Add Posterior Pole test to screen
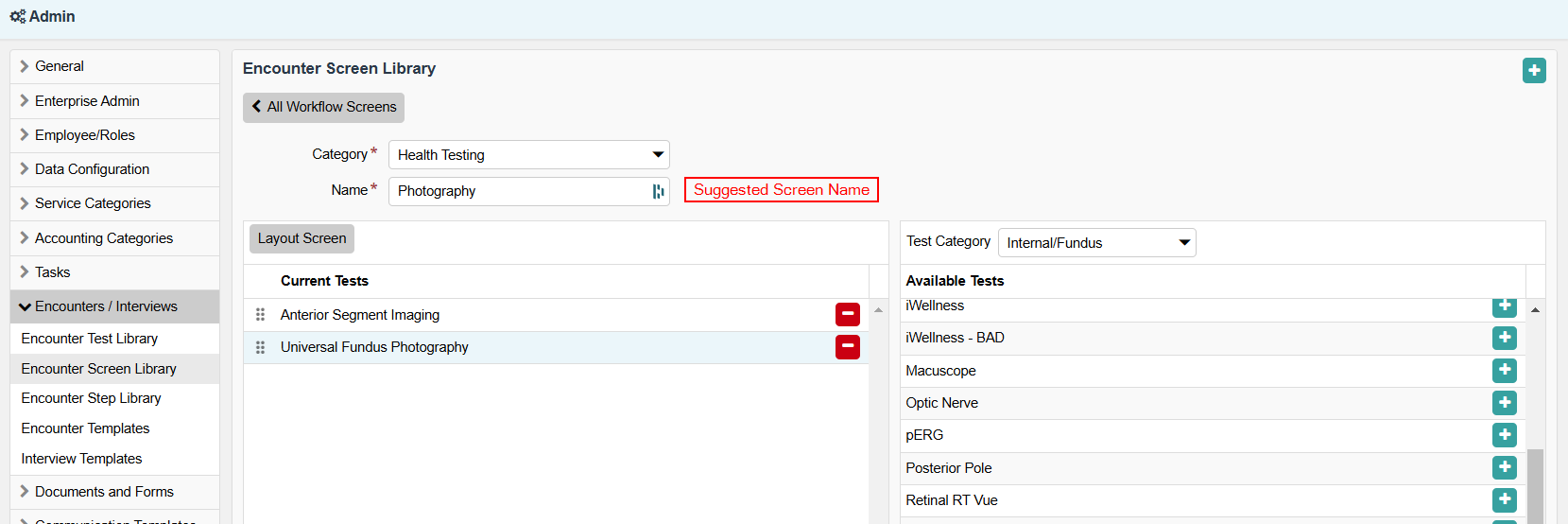This screenshot has width=1568, height=524. coord(1505,468)
